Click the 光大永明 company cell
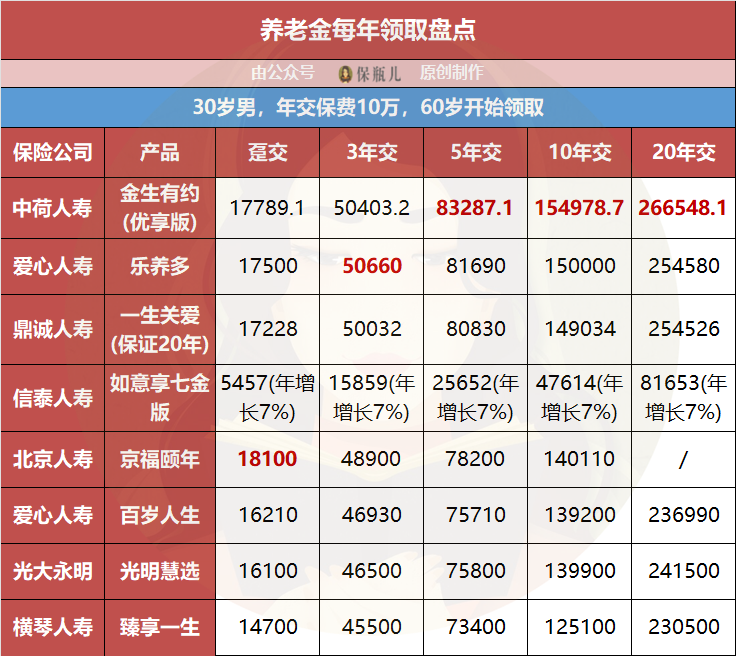736x656 pixels. point(53,571)
